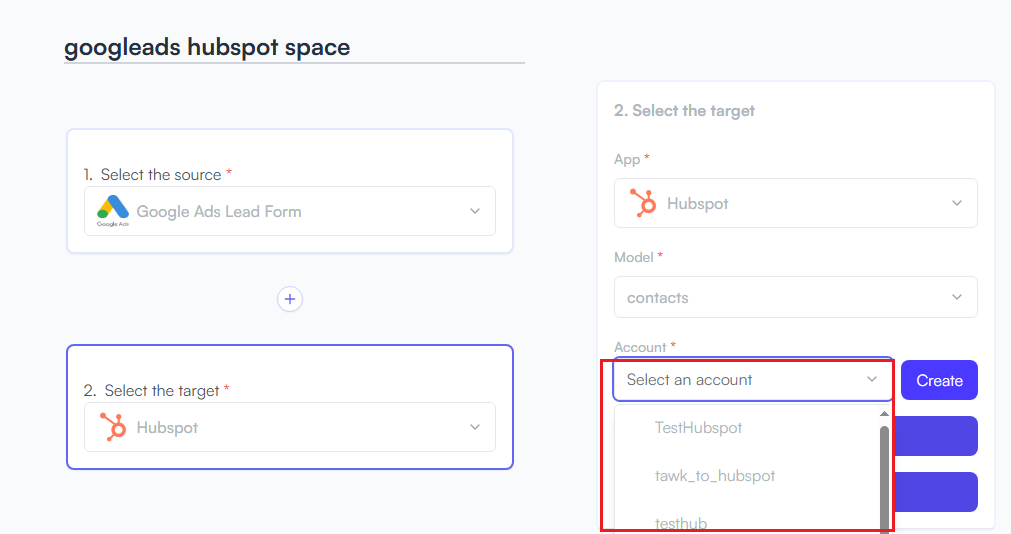The width and height of the screenshot is (1011, 534).
Task: Click the plus icon between source and target
Action: pos(290,299)
